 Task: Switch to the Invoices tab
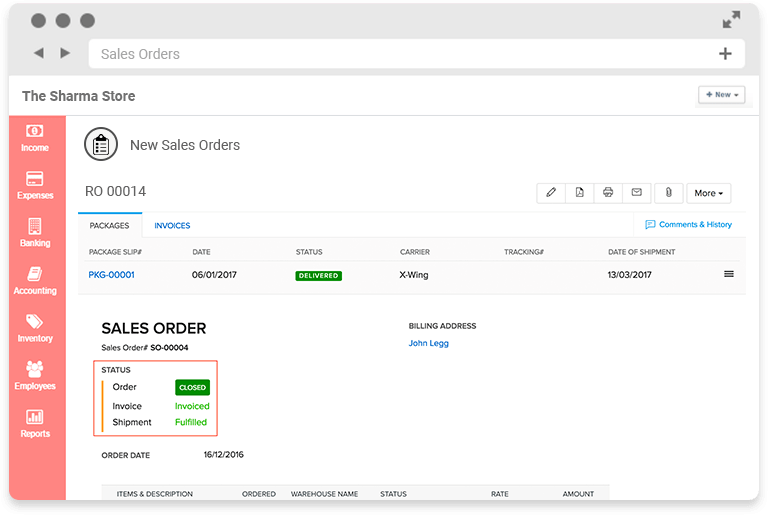172,226
